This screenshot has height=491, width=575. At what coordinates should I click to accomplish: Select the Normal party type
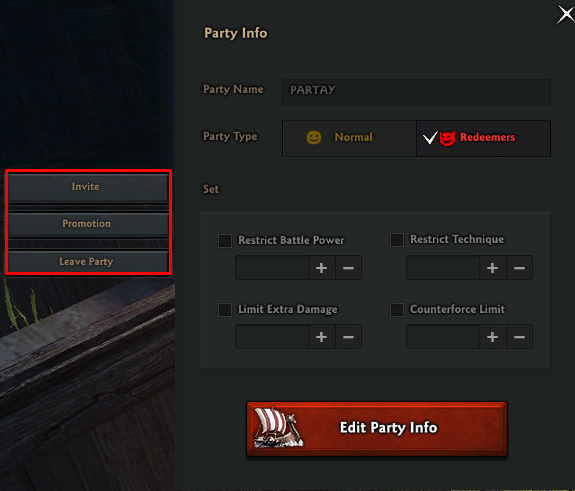[349, 138]
